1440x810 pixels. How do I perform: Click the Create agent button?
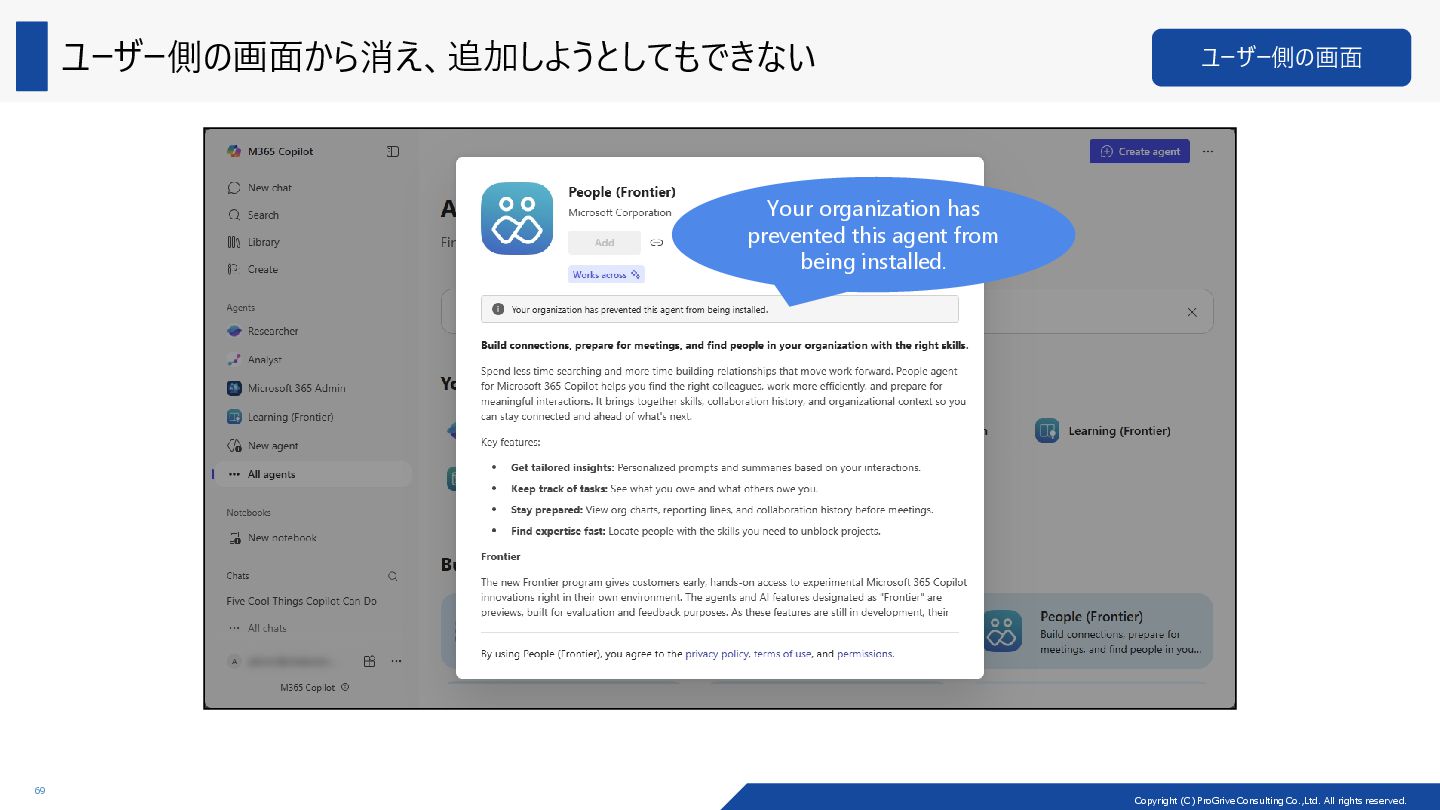(x=1140, y=151)
